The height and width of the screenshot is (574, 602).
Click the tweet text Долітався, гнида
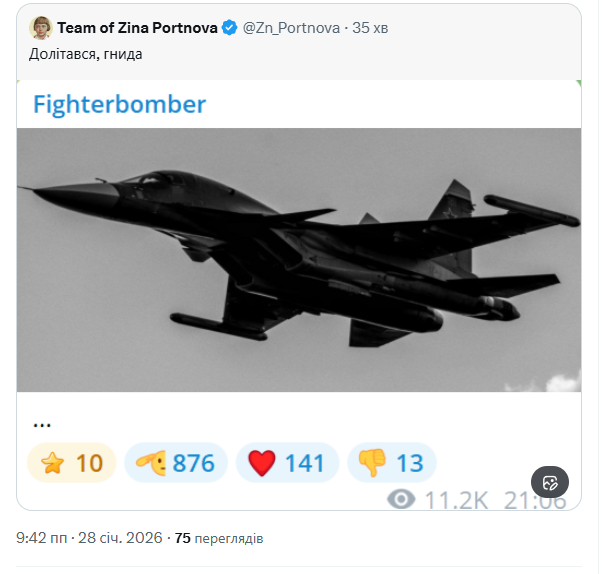pyautogui.click(x=86, y=53)
